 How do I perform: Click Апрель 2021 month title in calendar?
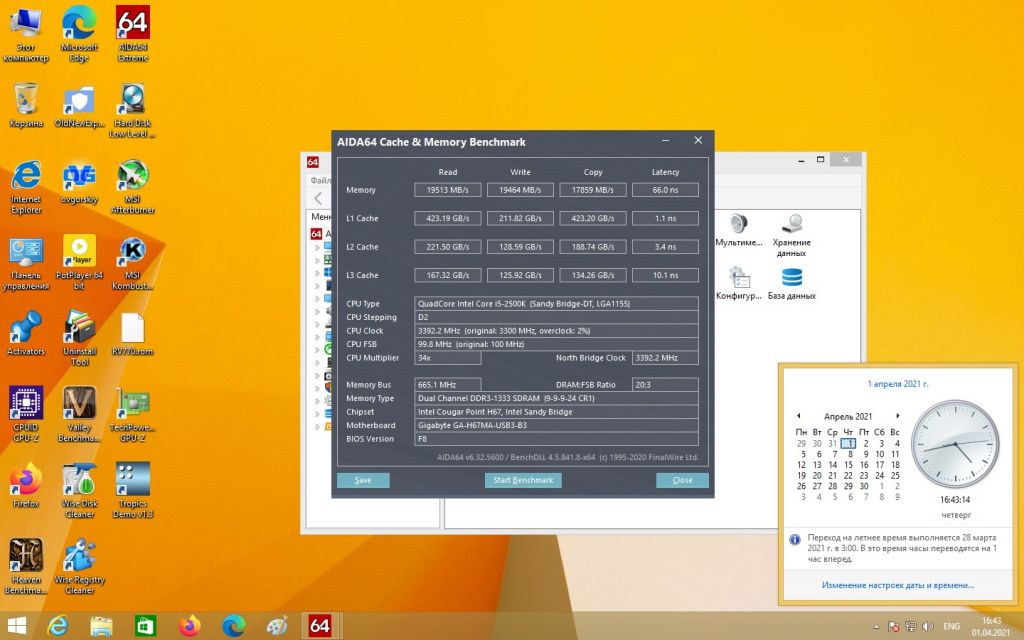coord(848,417)
